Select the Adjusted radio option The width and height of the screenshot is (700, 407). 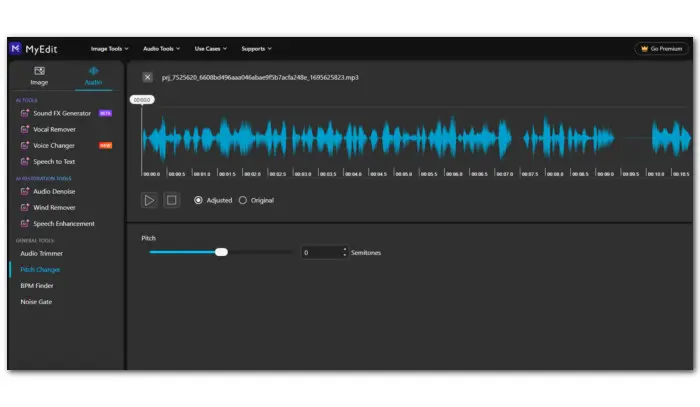[x=198, y=200]
